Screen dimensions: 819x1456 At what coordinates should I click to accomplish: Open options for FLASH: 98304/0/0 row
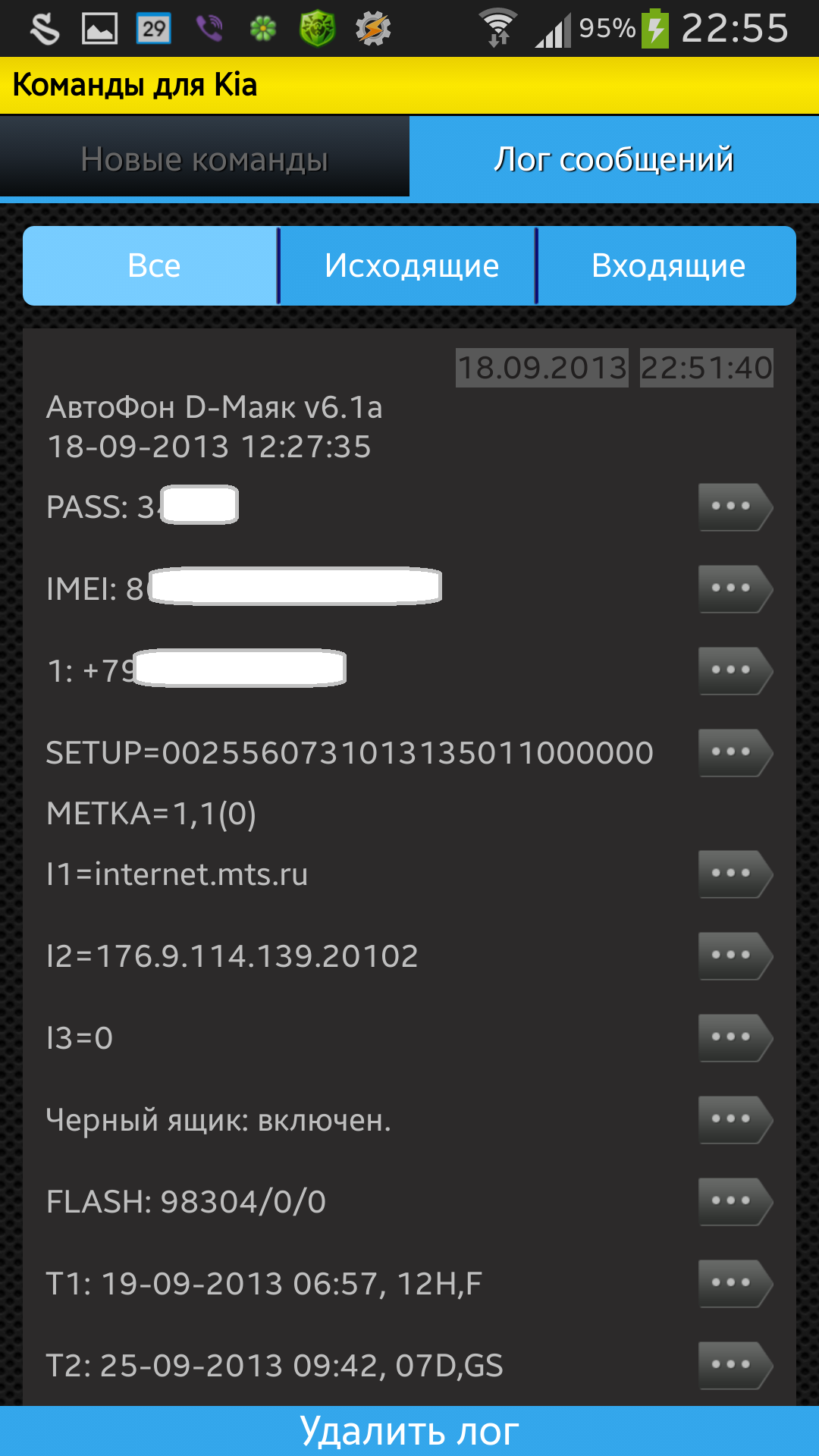coord(734,1201)
